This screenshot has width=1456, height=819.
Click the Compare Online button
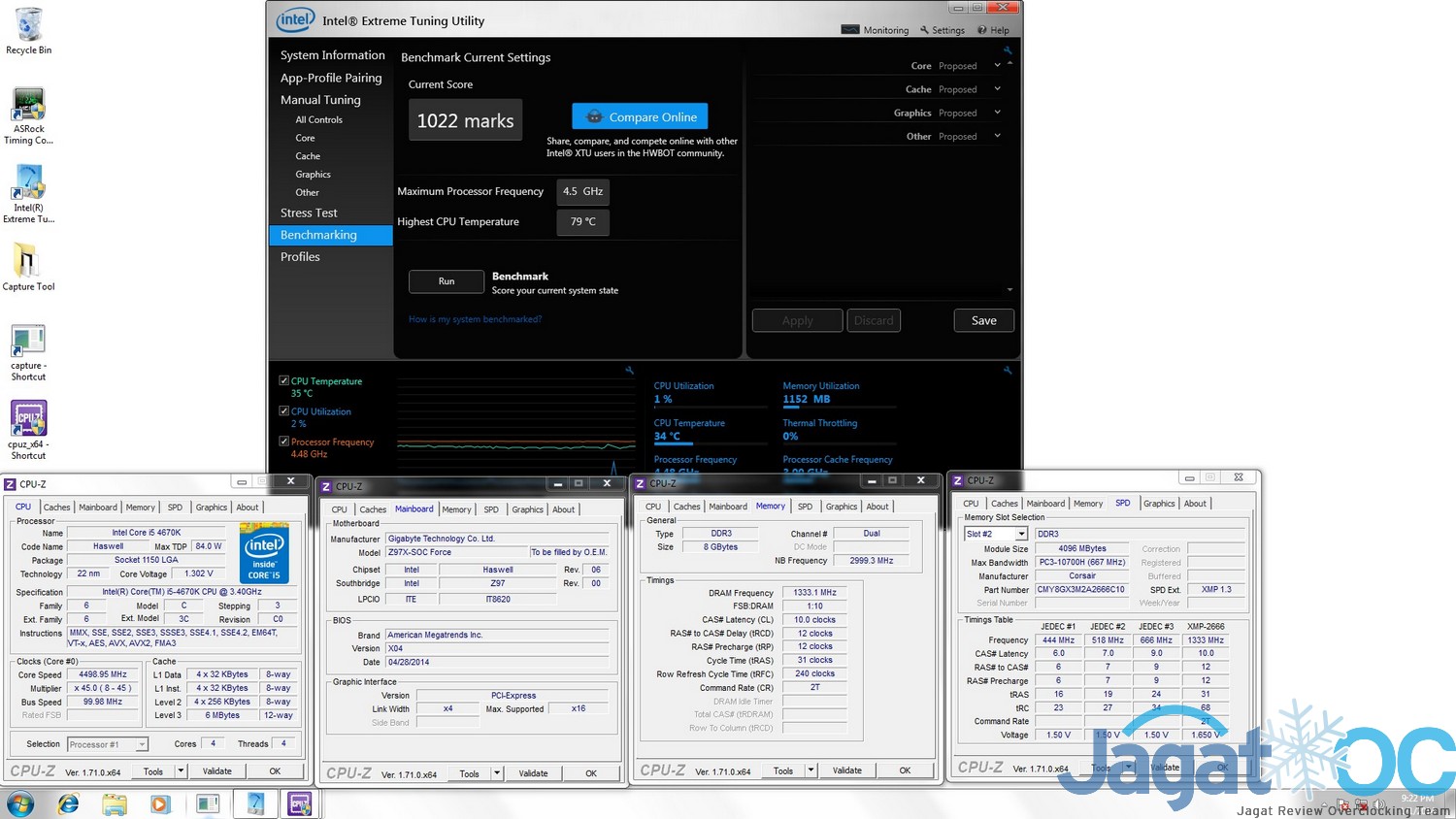(x=640, y=116)
